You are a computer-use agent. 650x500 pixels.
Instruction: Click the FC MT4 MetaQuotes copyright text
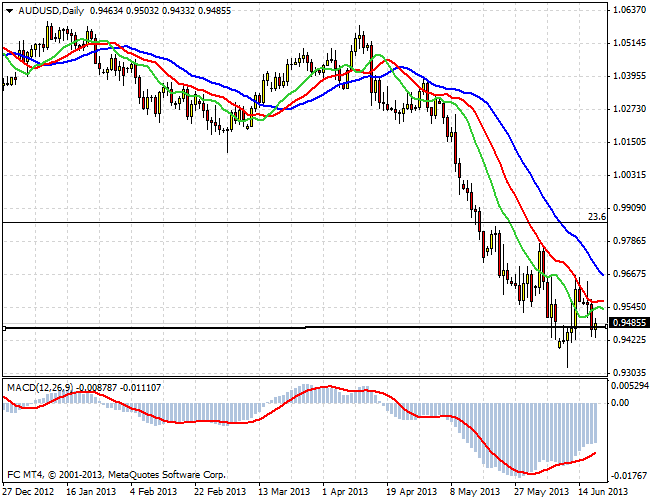(x=116, y=475)
